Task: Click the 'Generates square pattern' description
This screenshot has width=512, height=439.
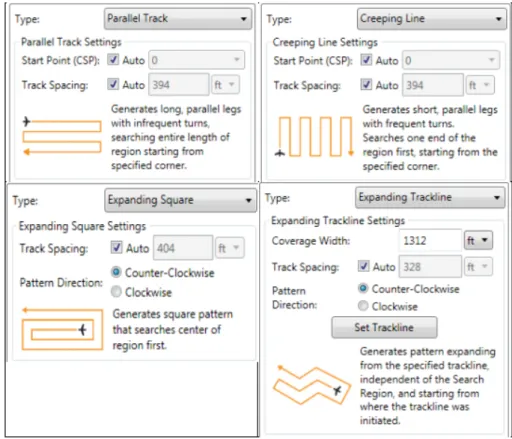Action: [173, 329]
